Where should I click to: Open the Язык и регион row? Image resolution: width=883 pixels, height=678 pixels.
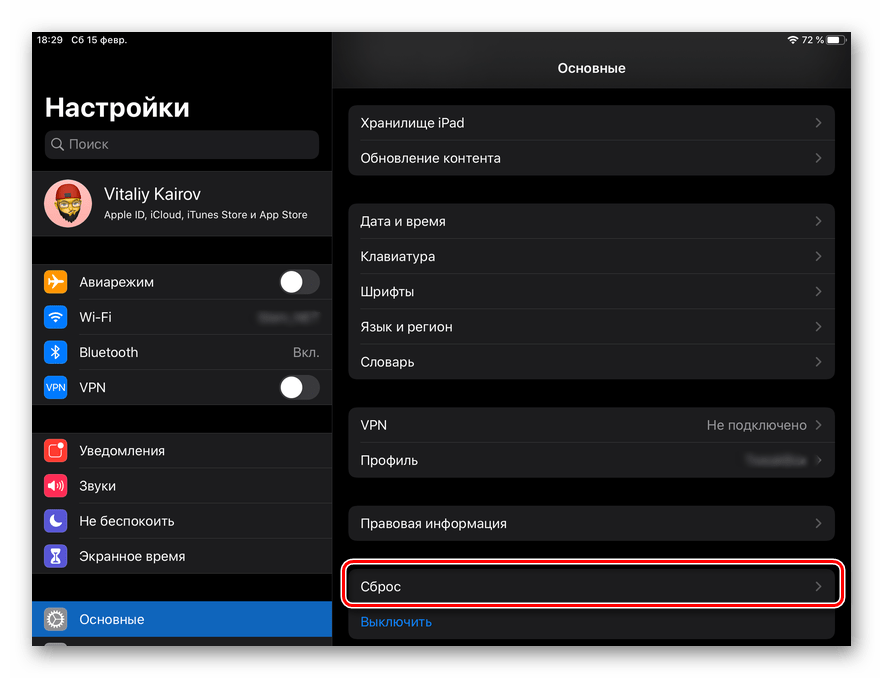tap(590, 327)
